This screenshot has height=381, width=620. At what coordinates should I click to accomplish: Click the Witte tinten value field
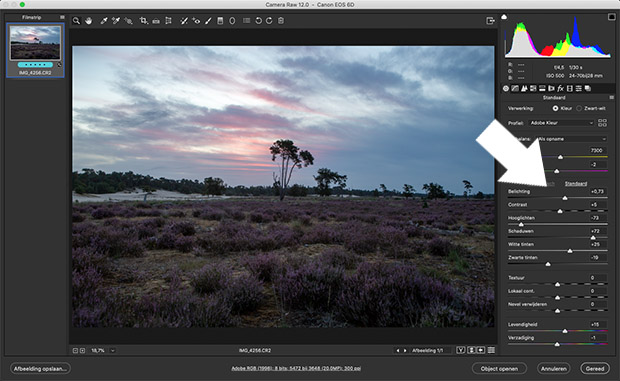[x=597, y=244]
